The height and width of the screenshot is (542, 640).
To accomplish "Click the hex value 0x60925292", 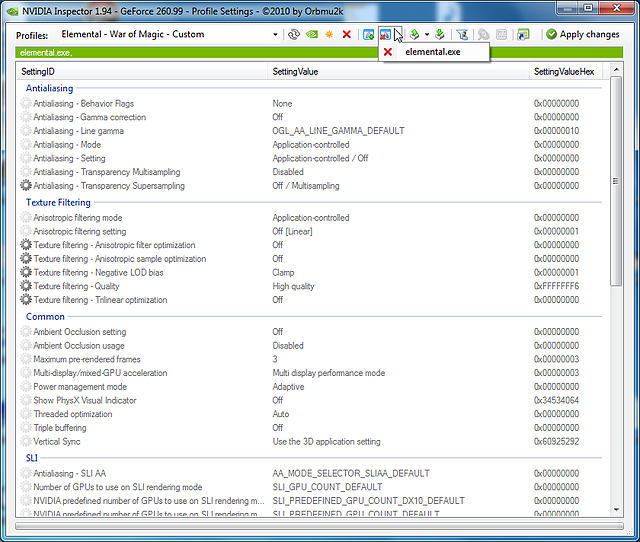I will [556, 442].
